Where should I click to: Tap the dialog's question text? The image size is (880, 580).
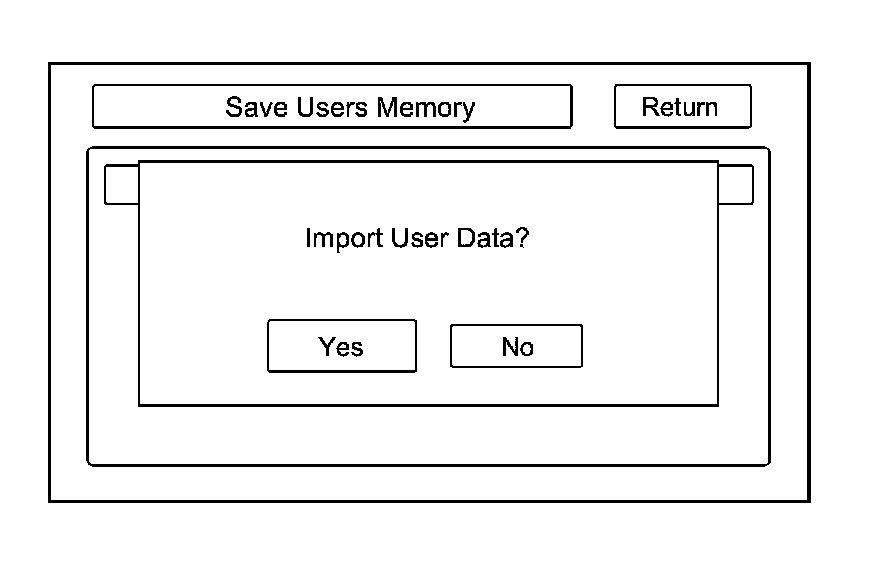(x=416, y=239)
